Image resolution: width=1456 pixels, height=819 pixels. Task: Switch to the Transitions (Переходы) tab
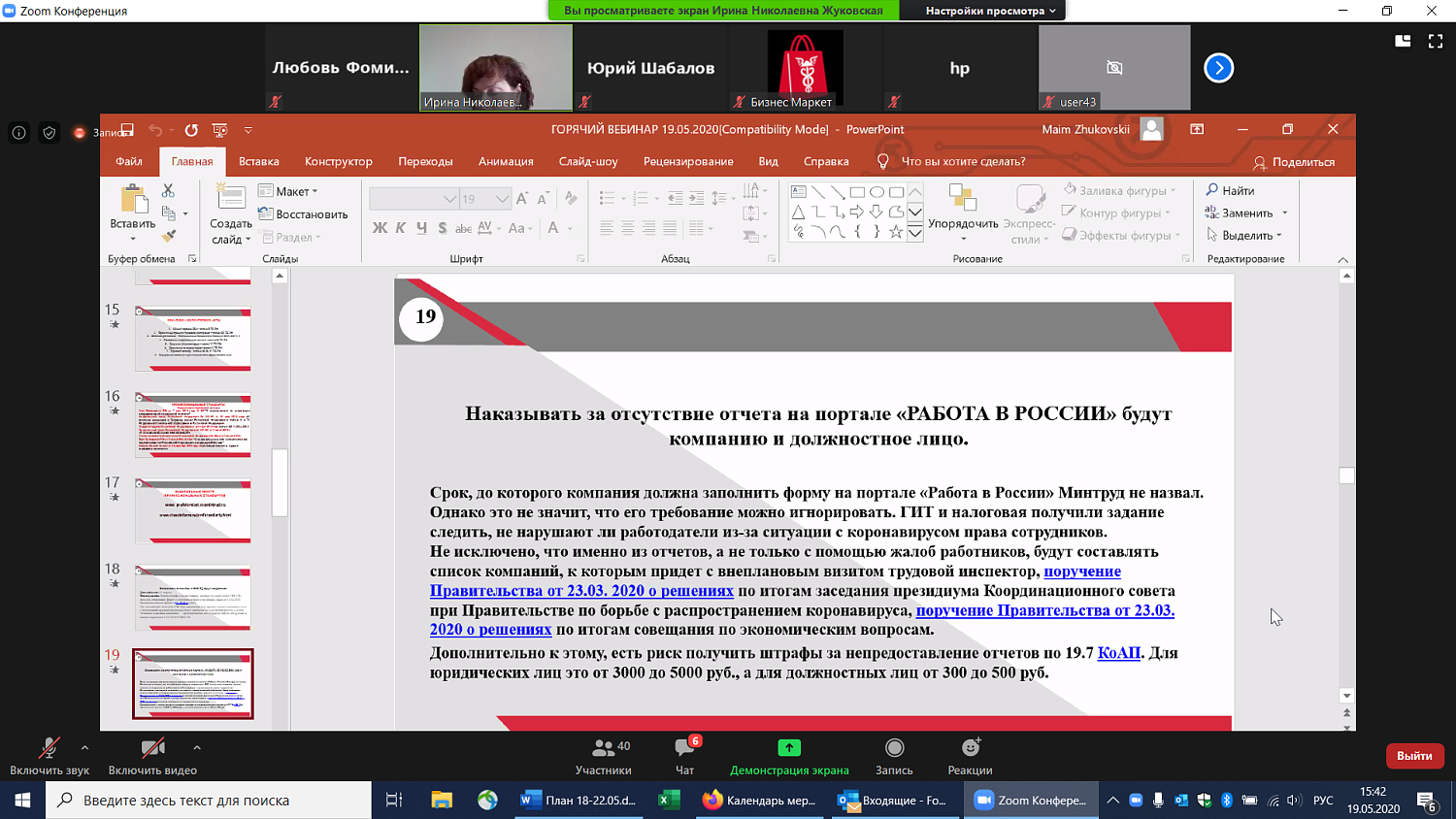pyautogui.click(x=425, y=161)
